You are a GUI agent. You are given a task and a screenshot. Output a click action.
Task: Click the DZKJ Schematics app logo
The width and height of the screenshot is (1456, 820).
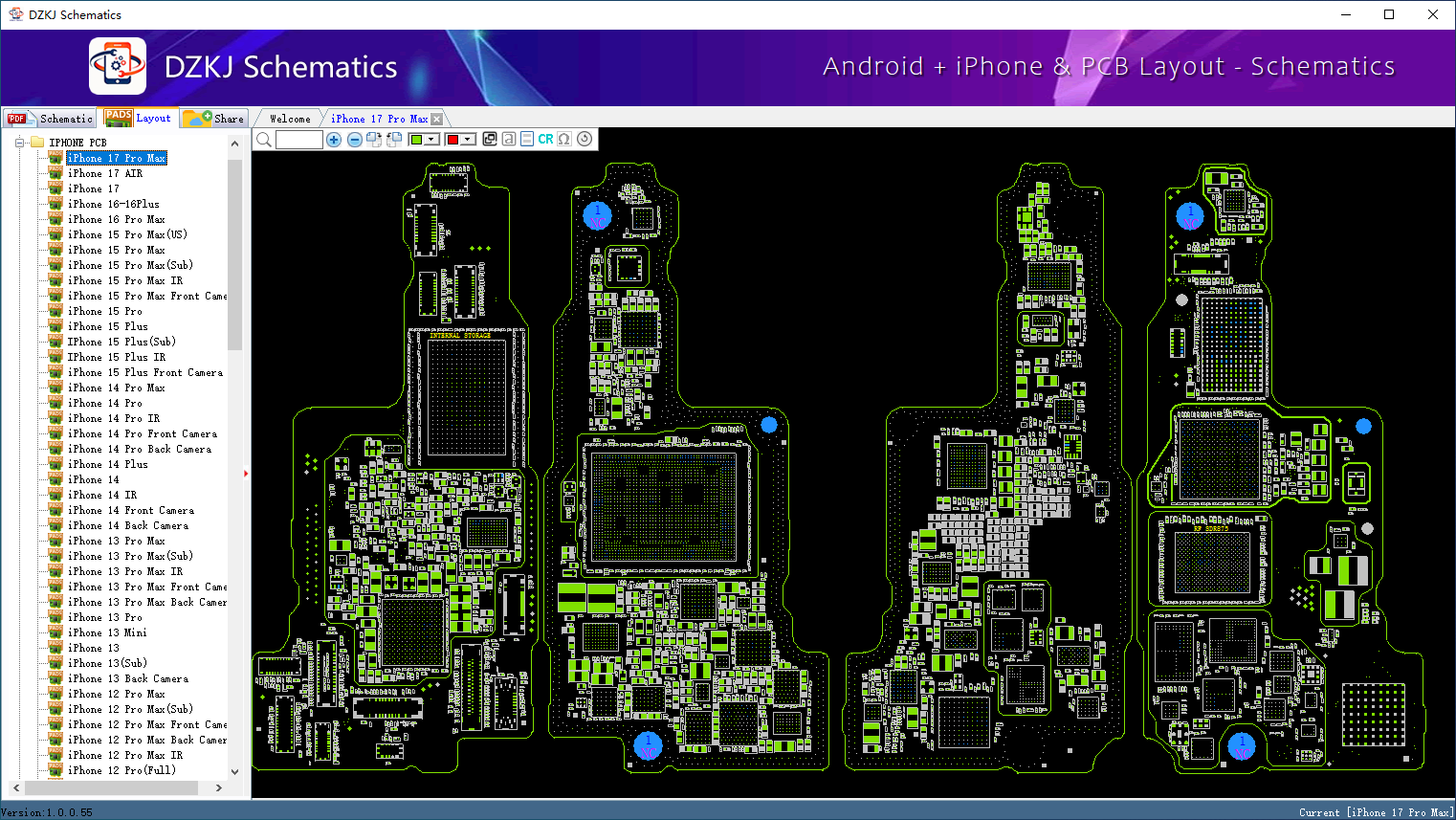[x=118, y=66]
